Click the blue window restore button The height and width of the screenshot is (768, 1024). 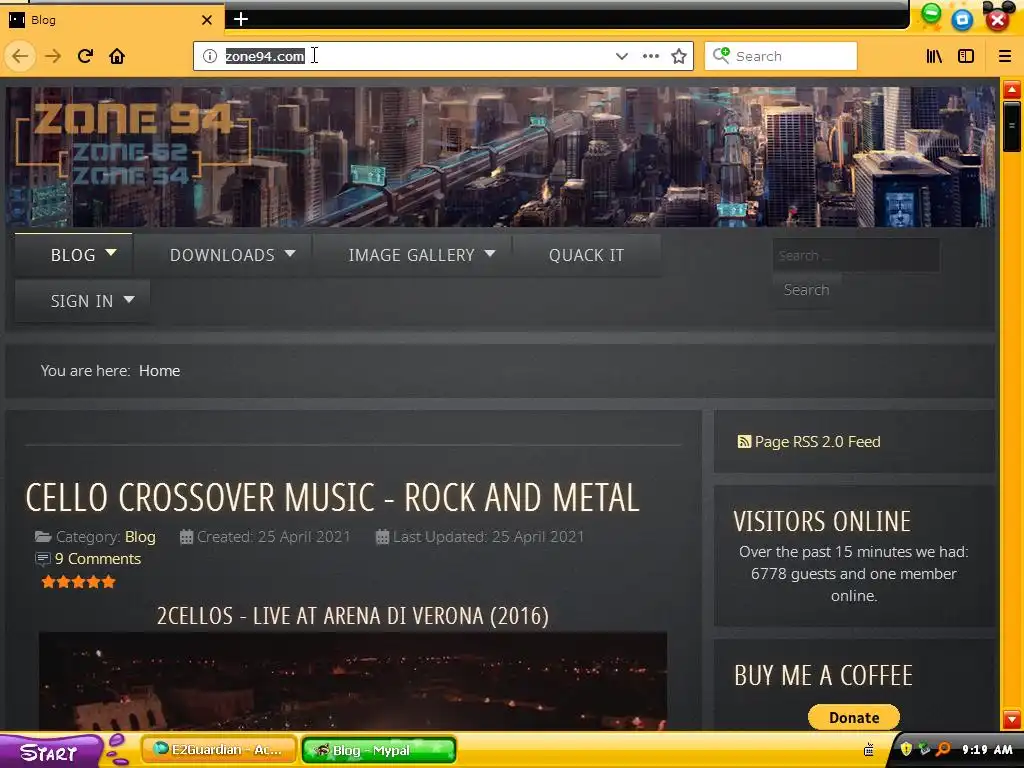962,20
